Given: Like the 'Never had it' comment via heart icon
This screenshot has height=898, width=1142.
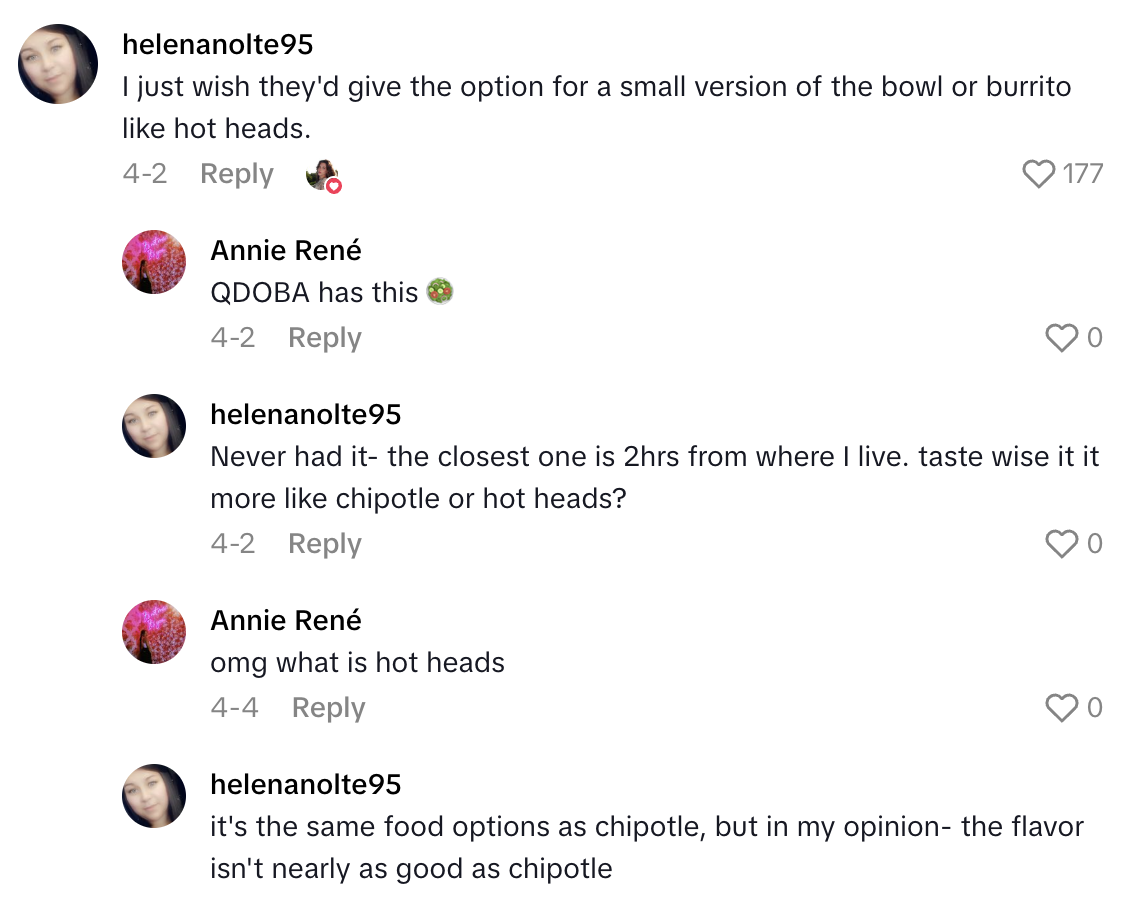Looking at the screenshot, I should tap(1060, 544).
